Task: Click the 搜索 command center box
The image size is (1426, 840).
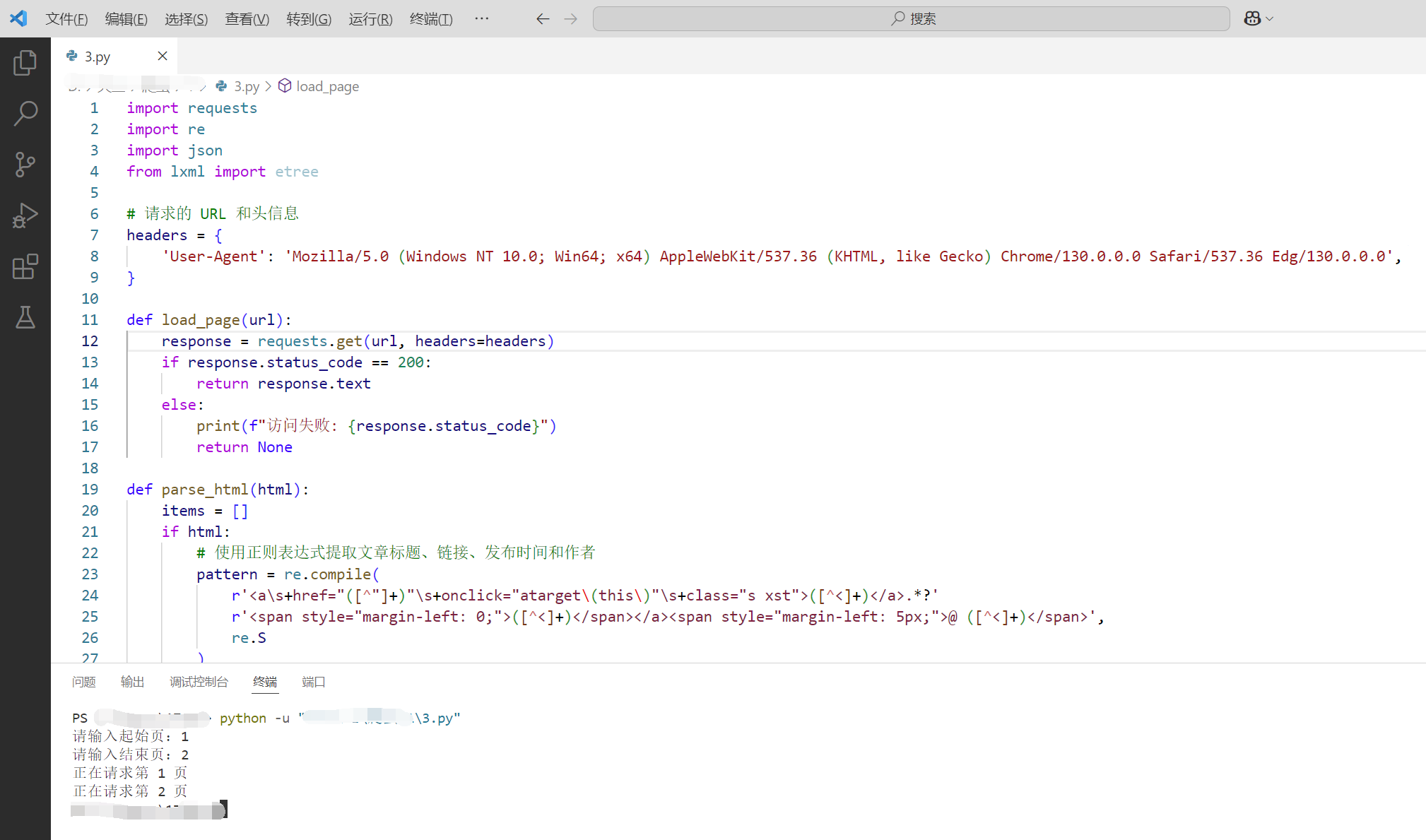Action: pos(912,19)
